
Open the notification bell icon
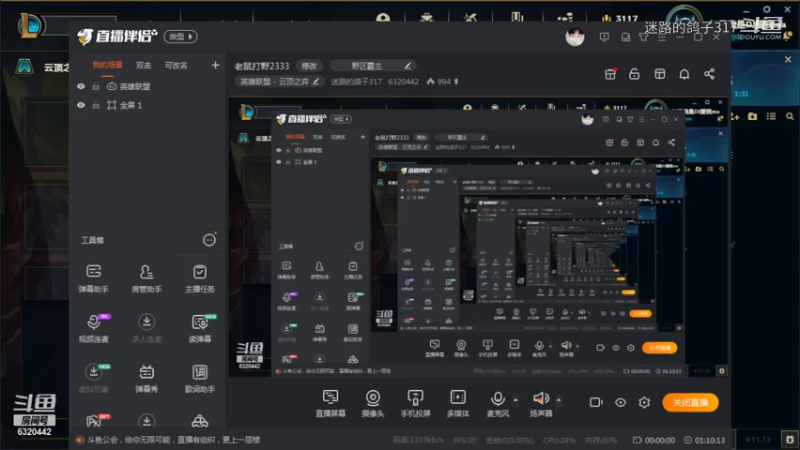(x=684, y=74)
